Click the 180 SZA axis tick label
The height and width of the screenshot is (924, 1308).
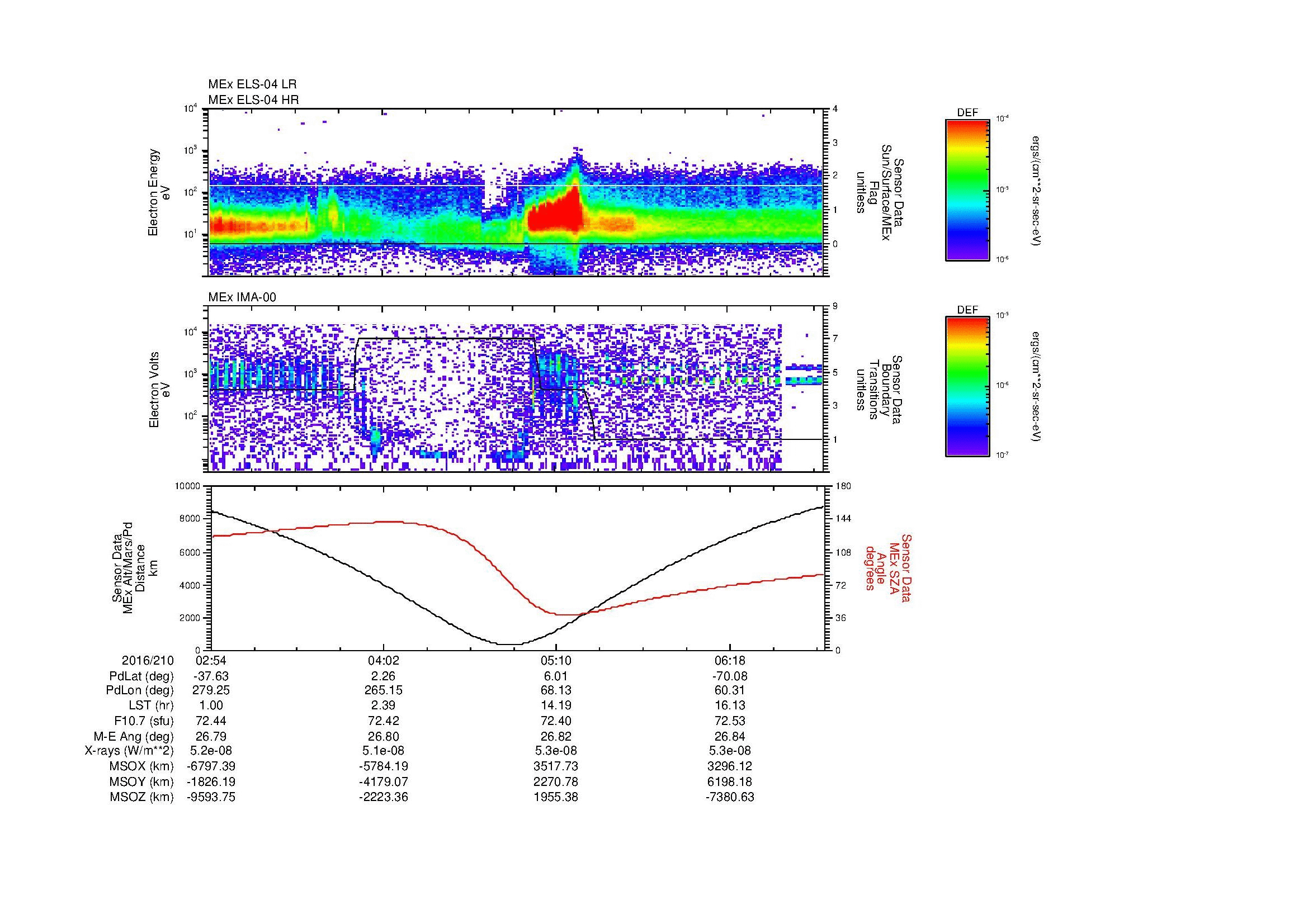click(844, 486)
